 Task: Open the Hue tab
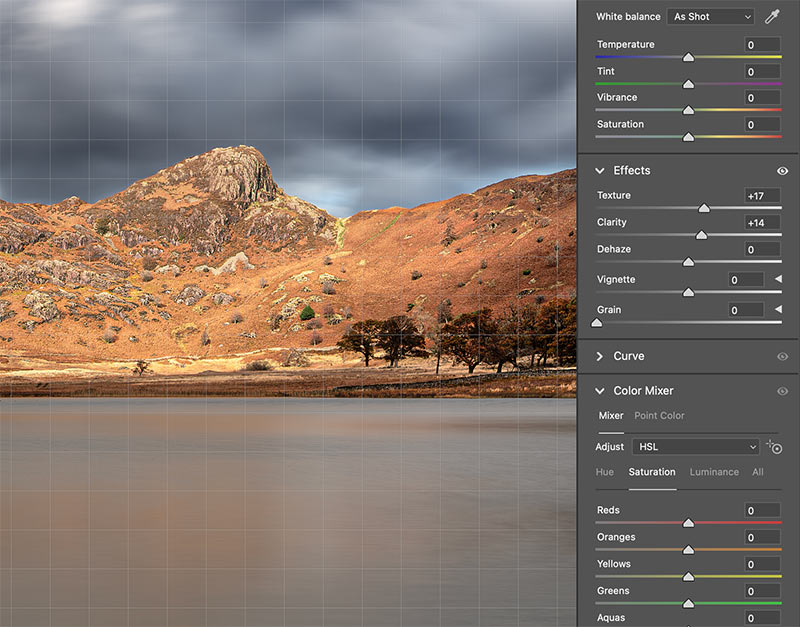coord(605,472)
